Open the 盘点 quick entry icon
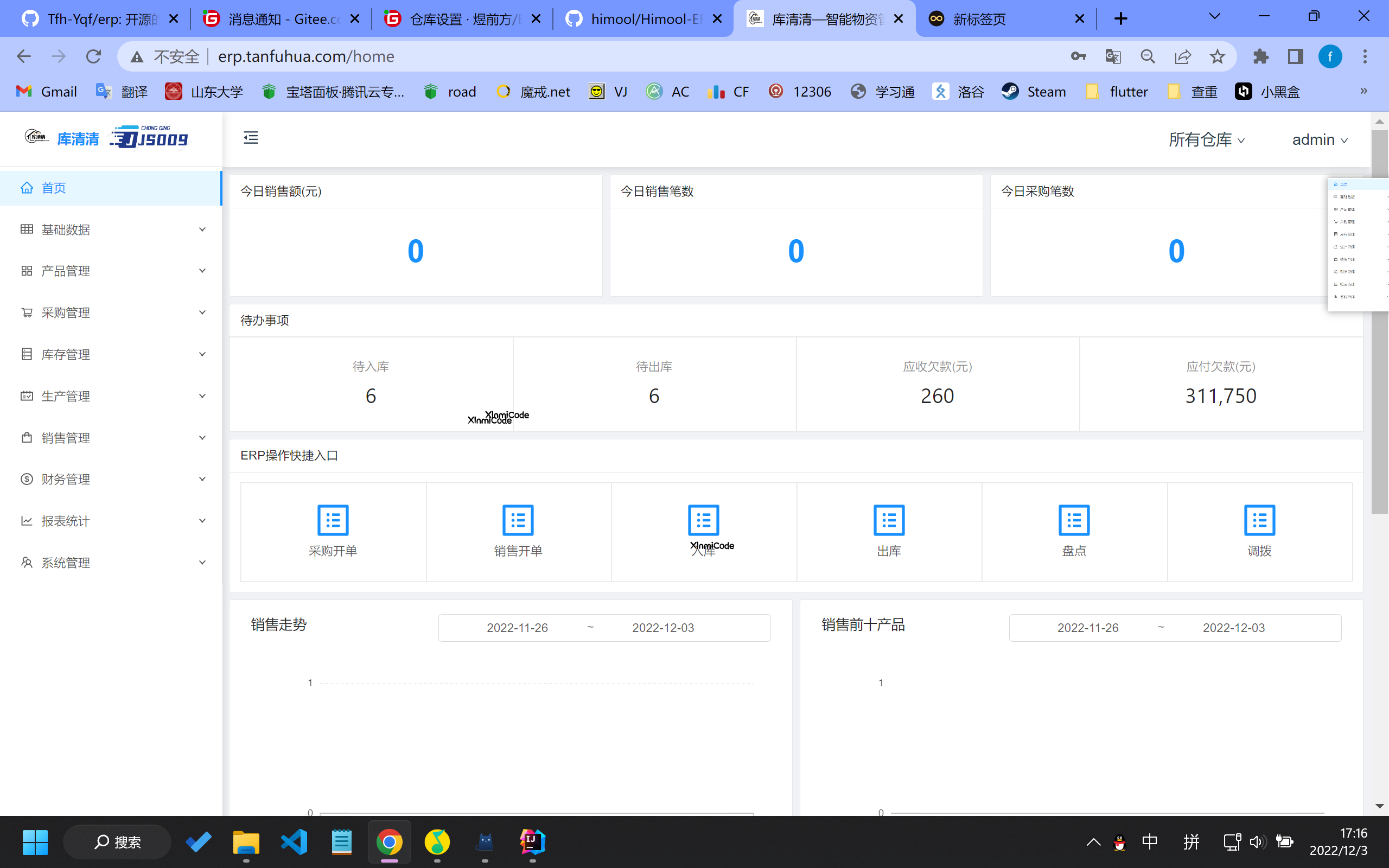 coord(1074,520)
